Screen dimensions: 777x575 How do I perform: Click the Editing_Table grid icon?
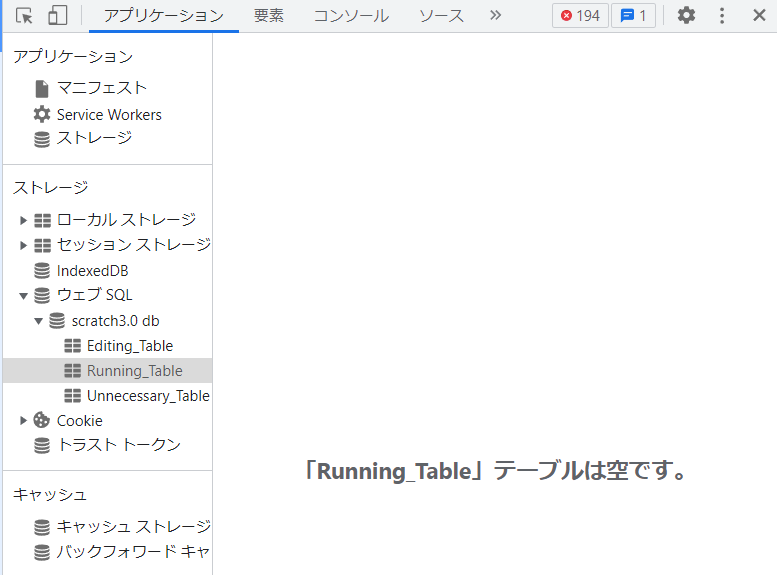click(72, 345)
